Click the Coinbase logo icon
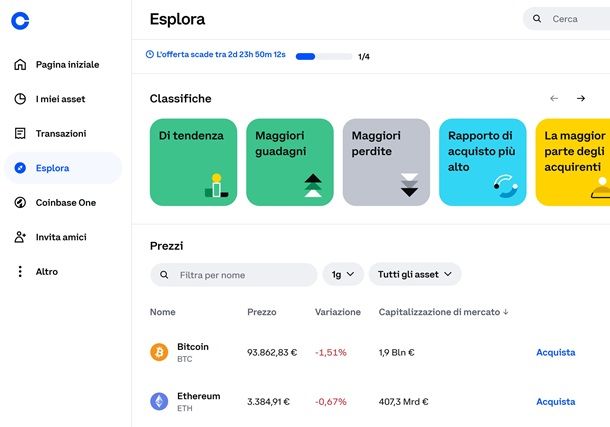Image resolution: width=610 pixels, height=427 pixels. (20, 20)
